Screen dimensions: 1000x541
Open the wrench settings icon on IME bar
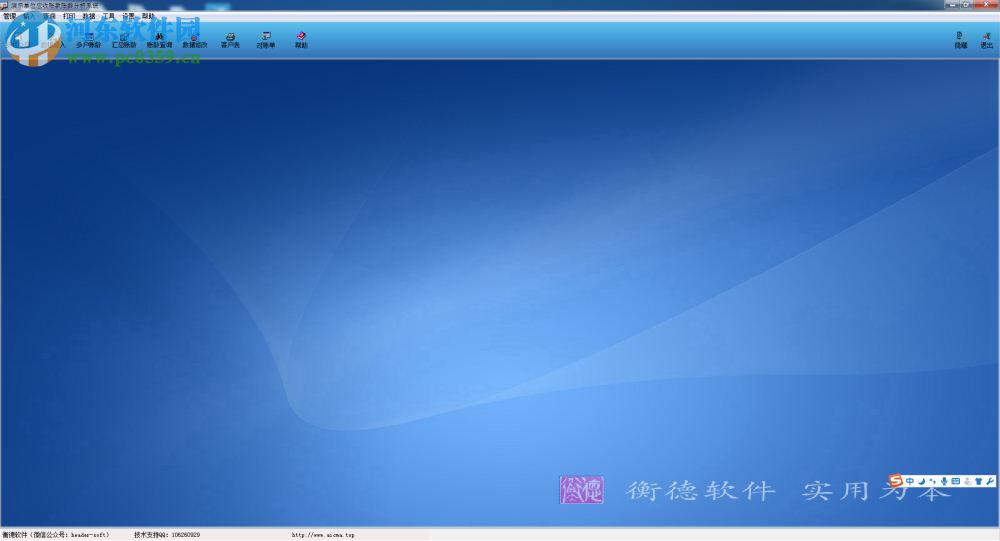[989, 481]
